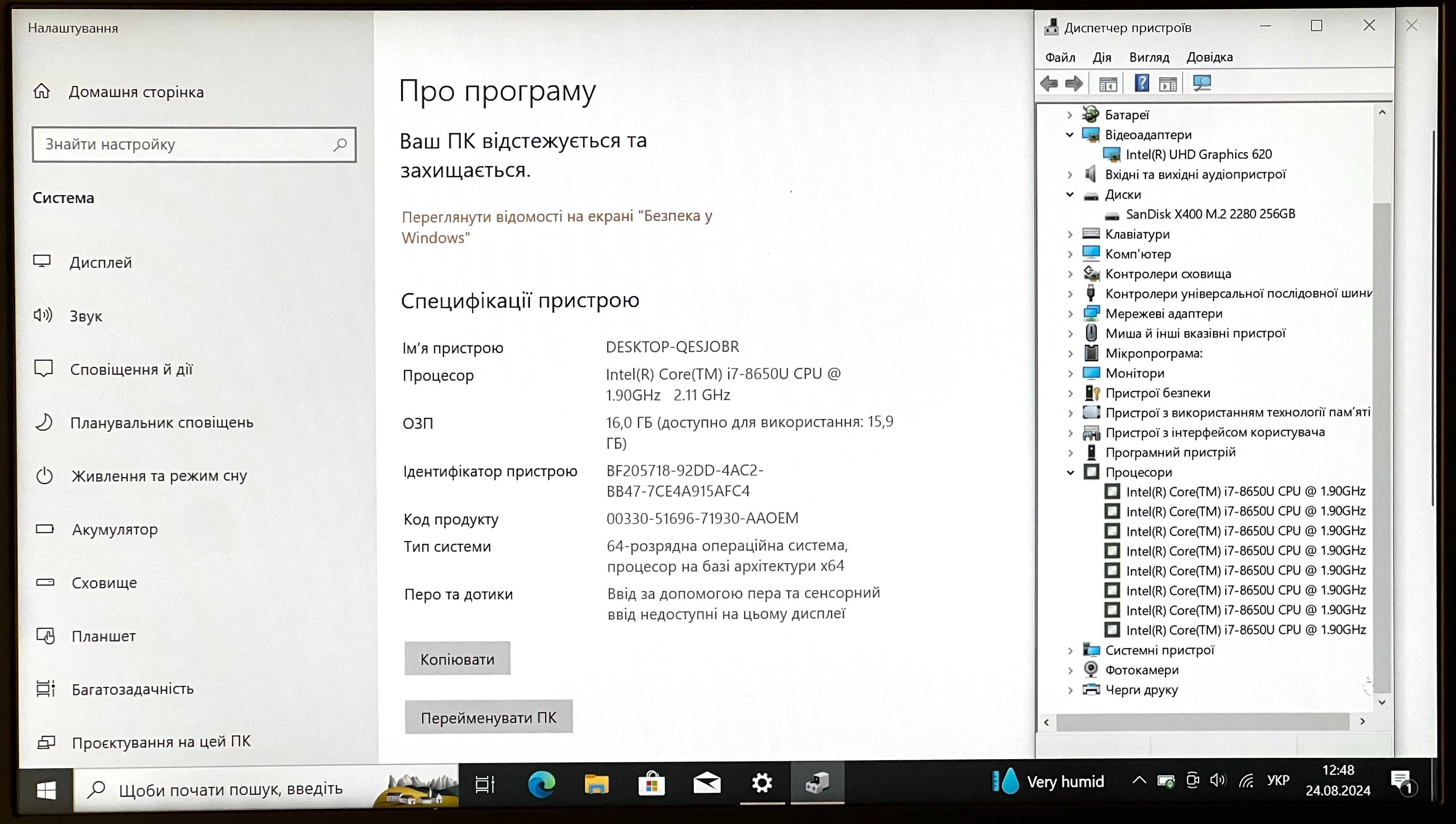1456x824 pixels.
Task: Show hidden tray icons chevron
Action: (x=1140, y=781)
